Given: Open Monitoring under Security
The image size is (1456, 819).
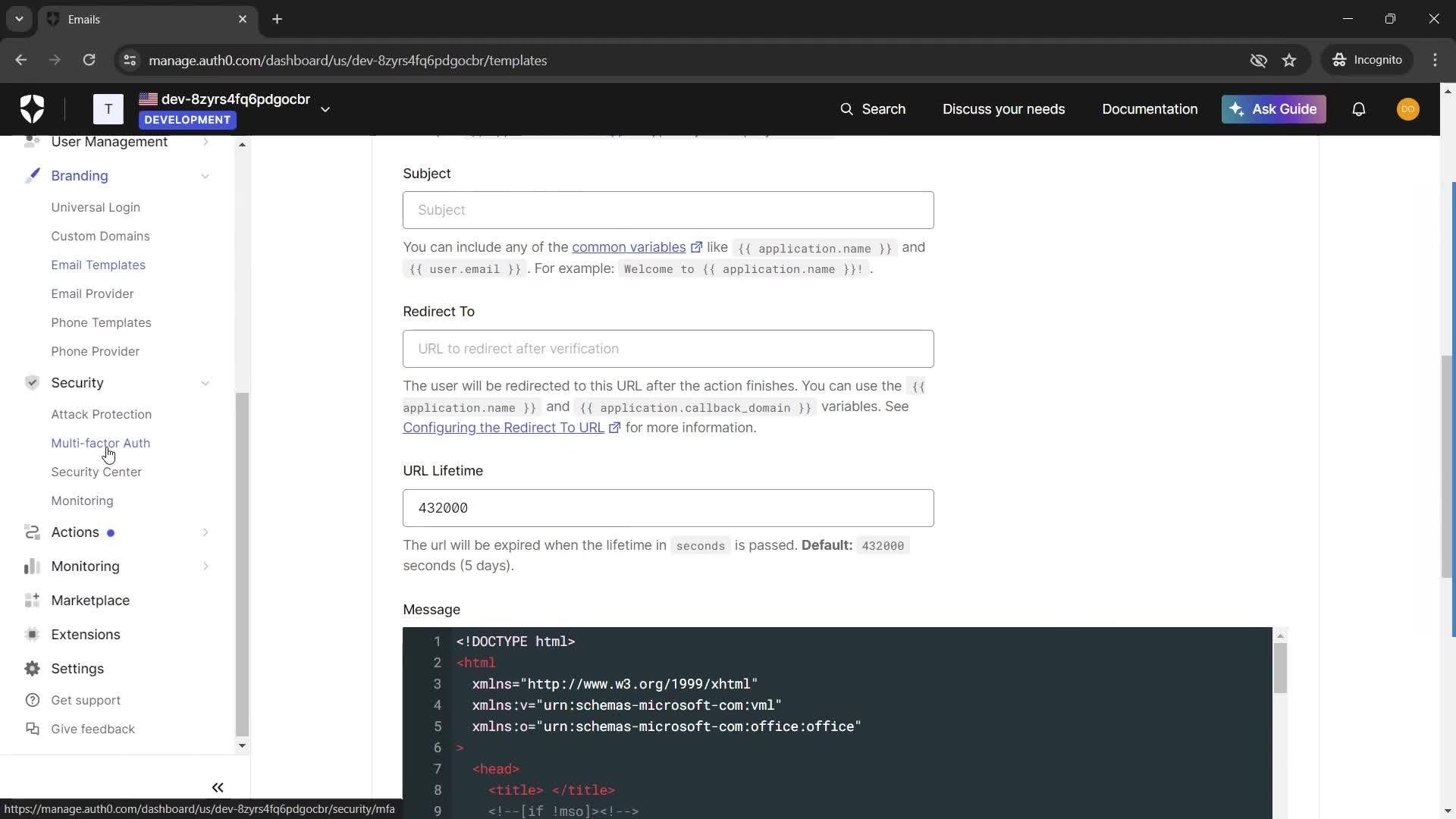Looking at the screenshot, I should pyautogui.click(x=82, y=500).
